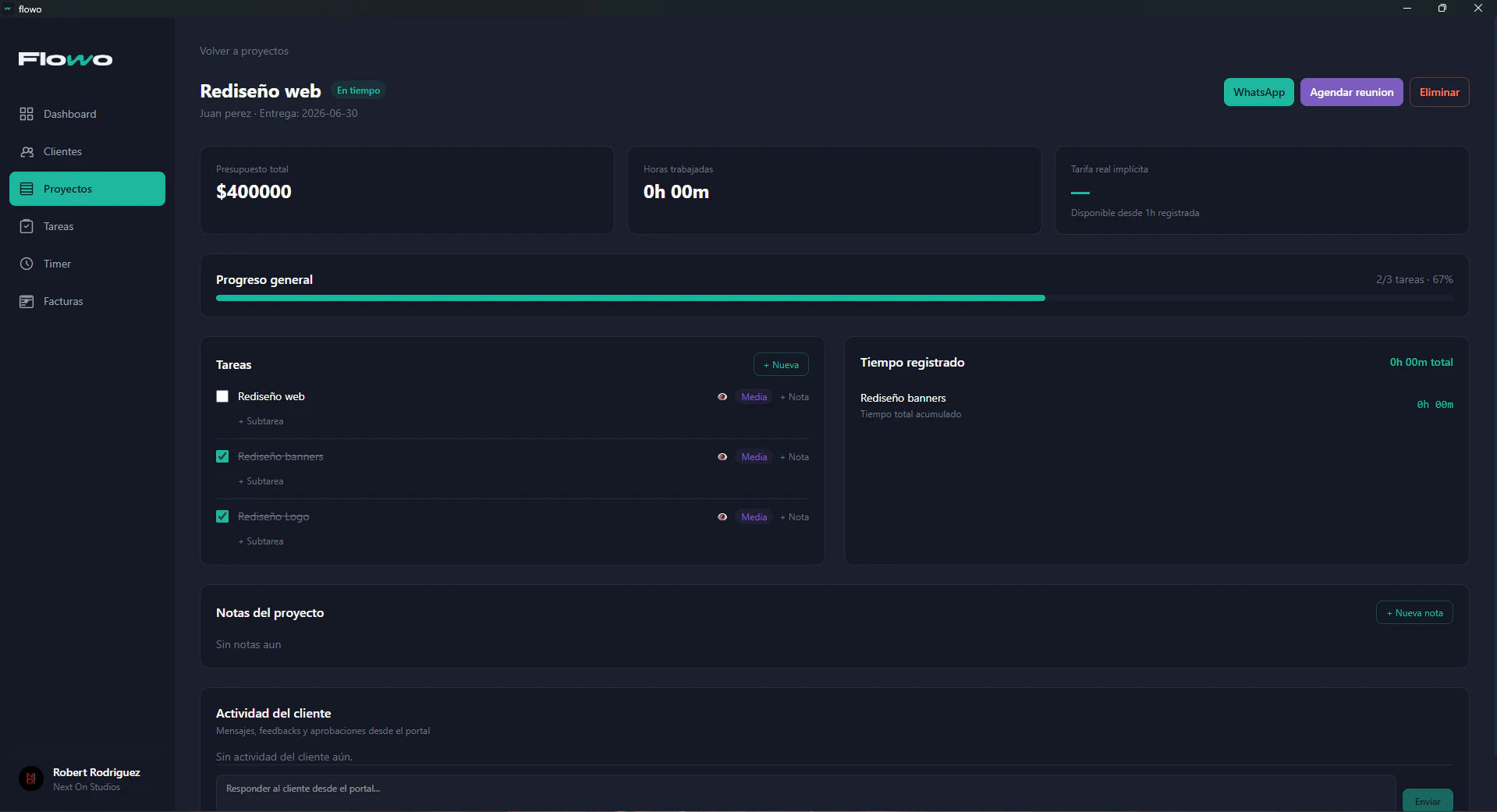Open Tareas in the sidebar
The image size is (1497, 812).
pos(87,226)
